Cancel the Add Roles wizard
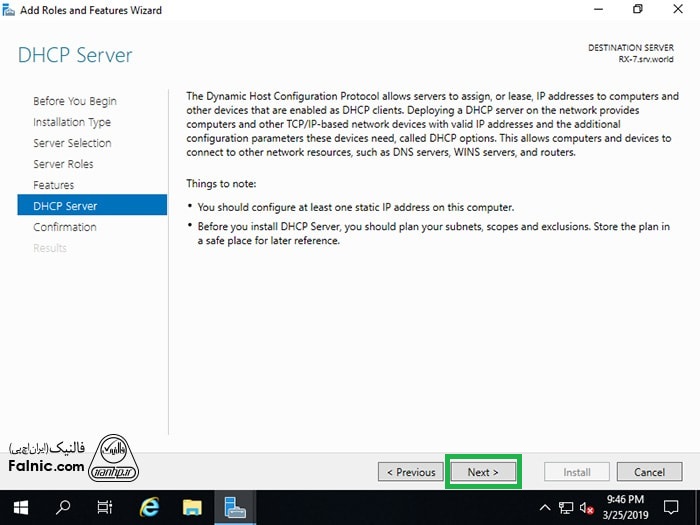 pyautogui.click(x=649, y=472)
